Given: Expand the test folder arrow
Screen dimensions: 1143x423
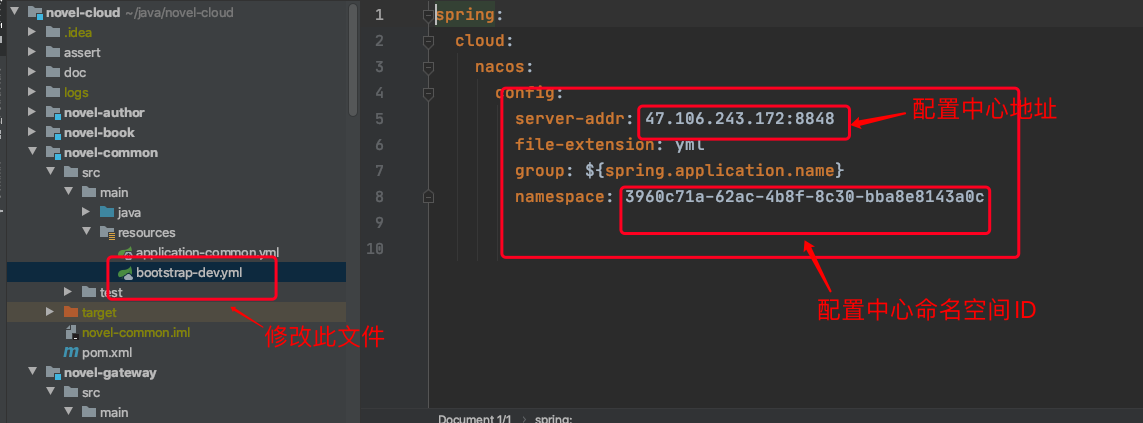Looking at the screenshot, I should pos(69,292).
